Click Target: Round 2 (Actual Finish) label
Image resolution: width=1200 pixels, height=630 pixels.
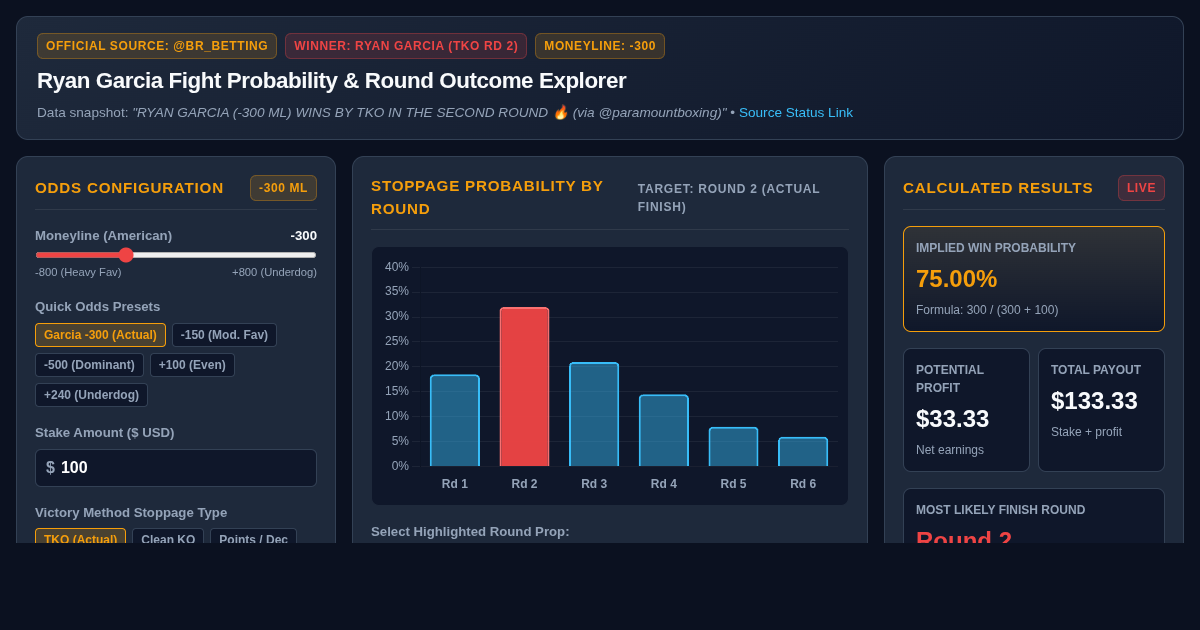(x=729, y=198)
